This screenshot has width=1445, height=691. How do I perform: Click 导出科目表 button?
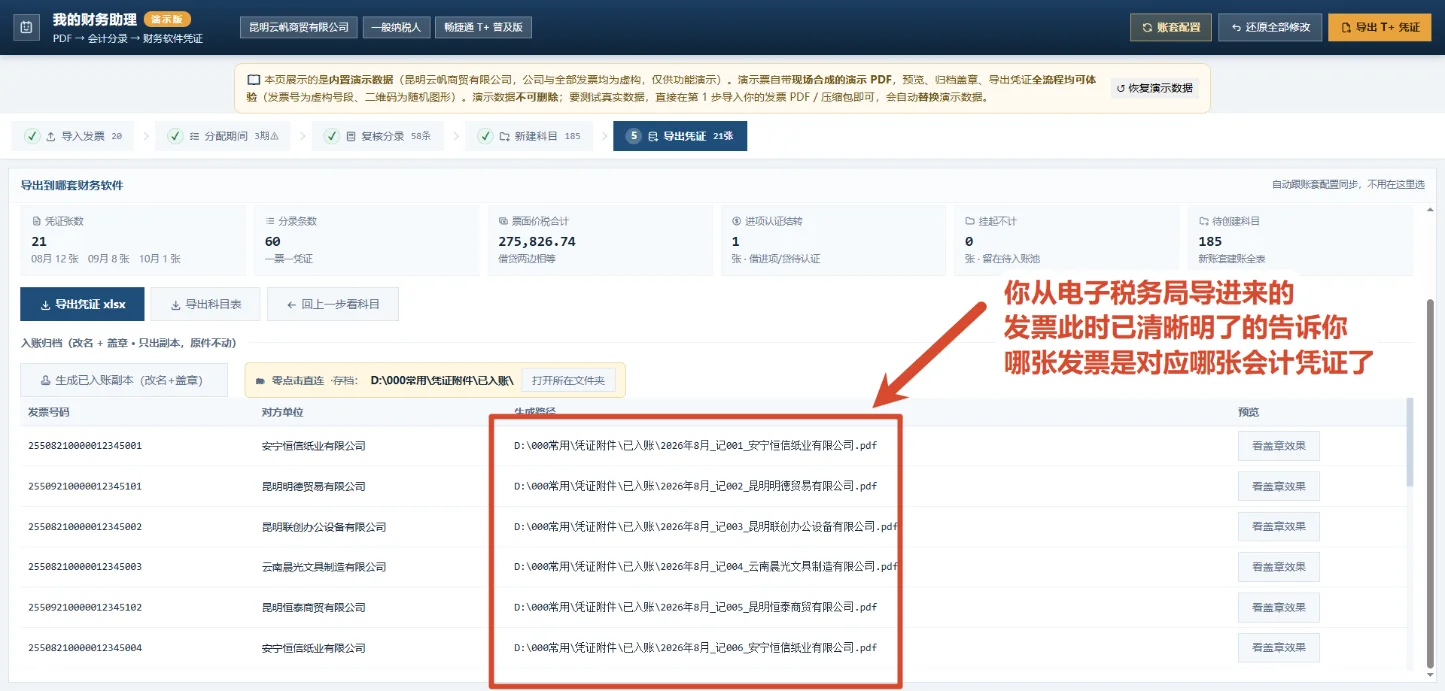(x=206, y=304)
